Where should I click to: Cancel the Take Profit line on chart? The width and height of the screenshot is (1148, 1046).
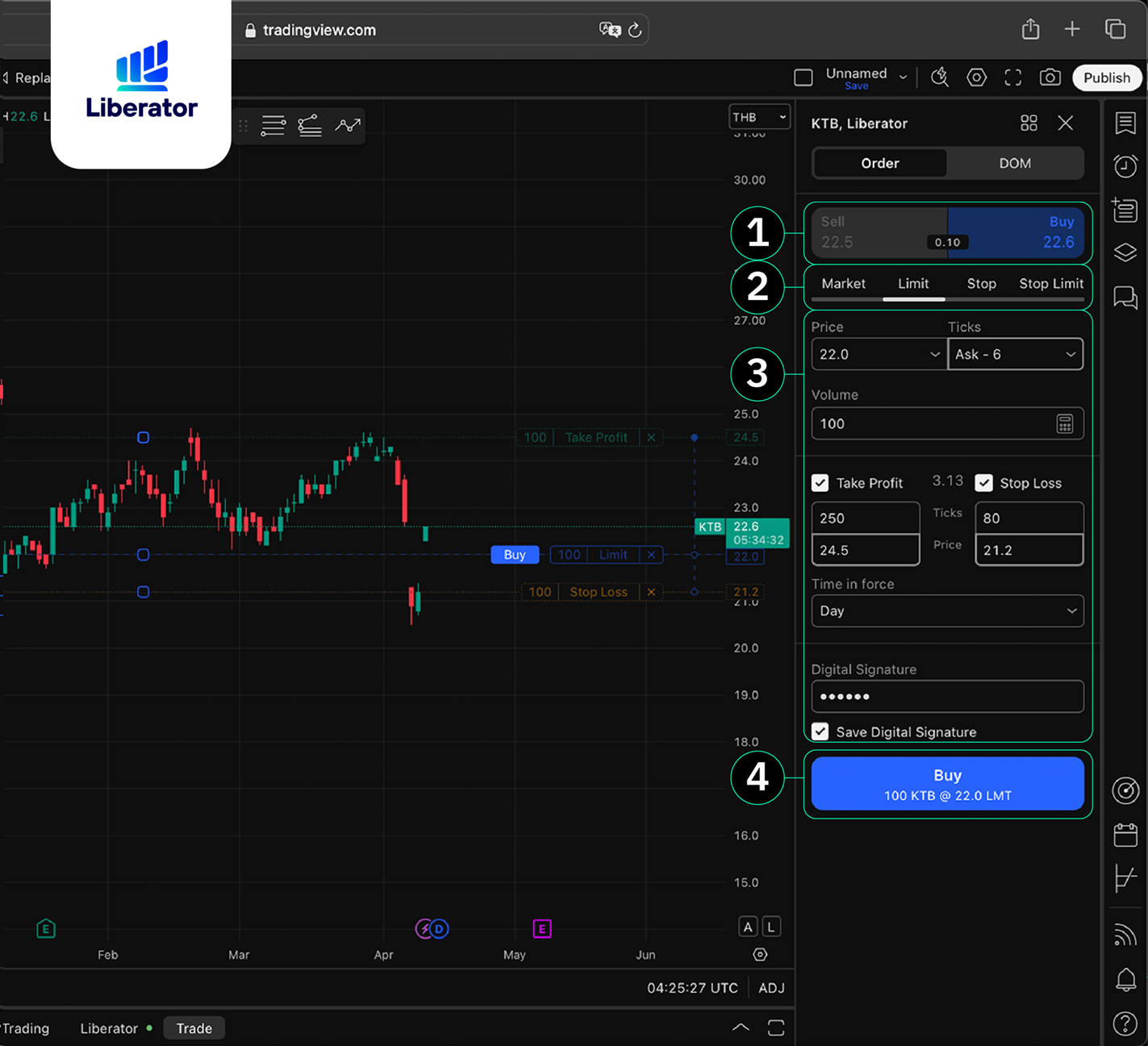click(651, 437)
